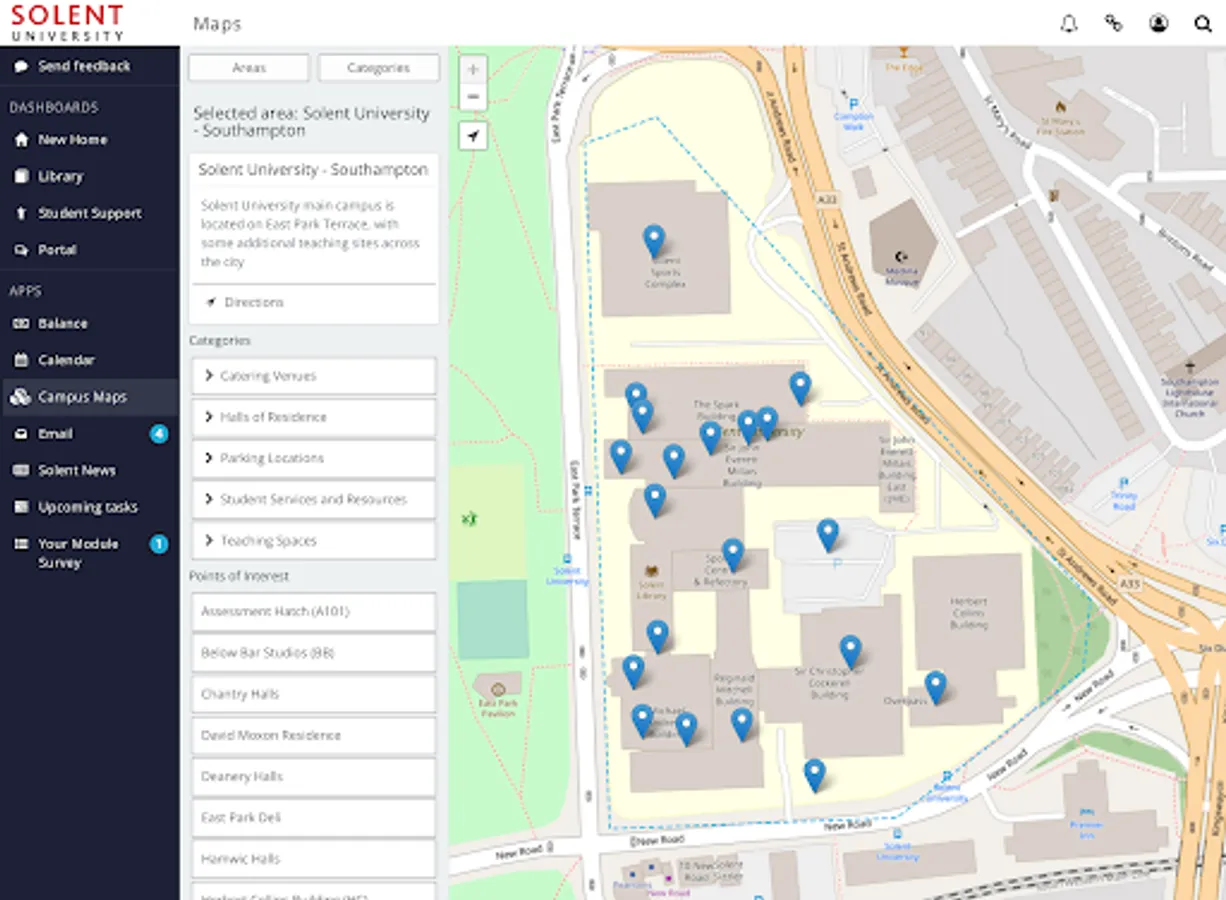1226x900 pixels.
Task: Open the notifications bell icon
Action: tap(1069, 23)
